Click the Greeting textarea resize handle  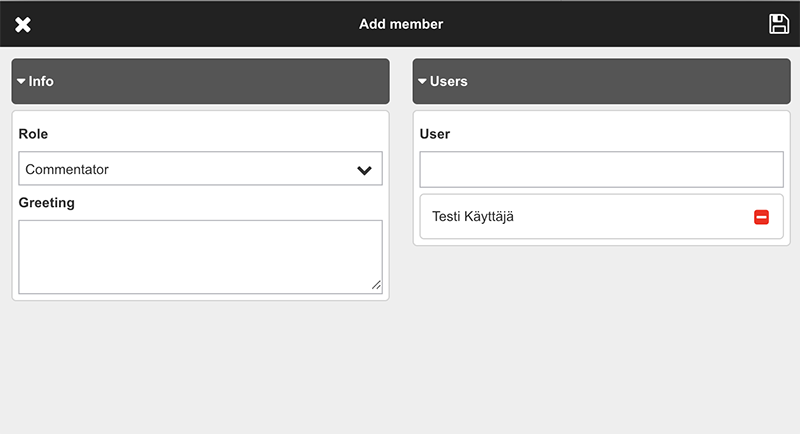click(x=376, y=285)
